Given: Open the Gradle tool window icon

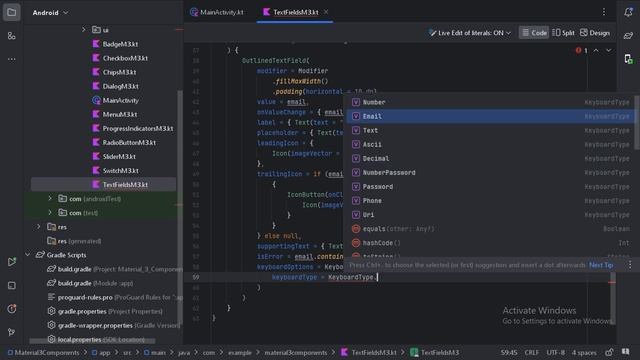Looking at the screenshot, I should pos(628,36).
